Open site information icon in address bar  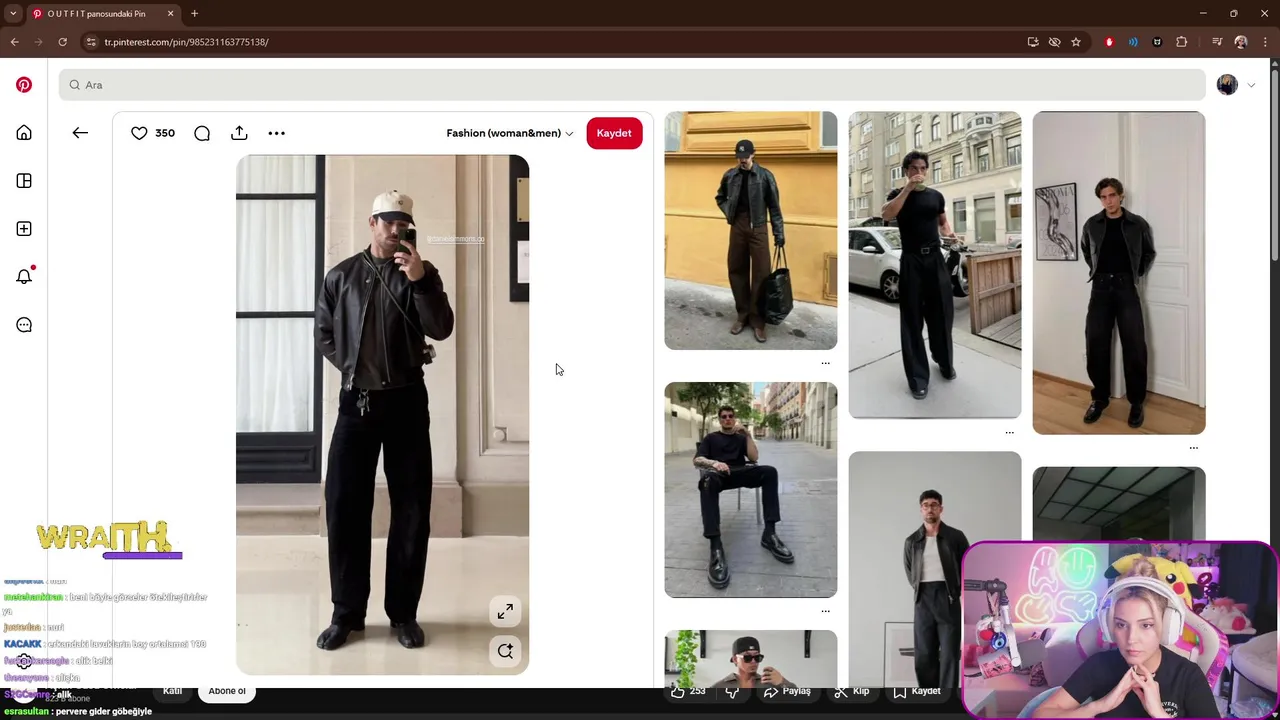coord(91,42)
